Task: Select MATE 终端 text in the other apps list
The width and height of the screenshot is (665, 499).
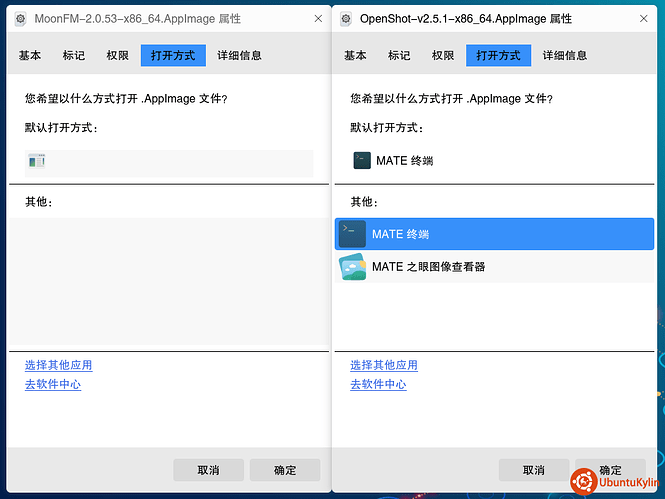Action: tap(400, 234)
